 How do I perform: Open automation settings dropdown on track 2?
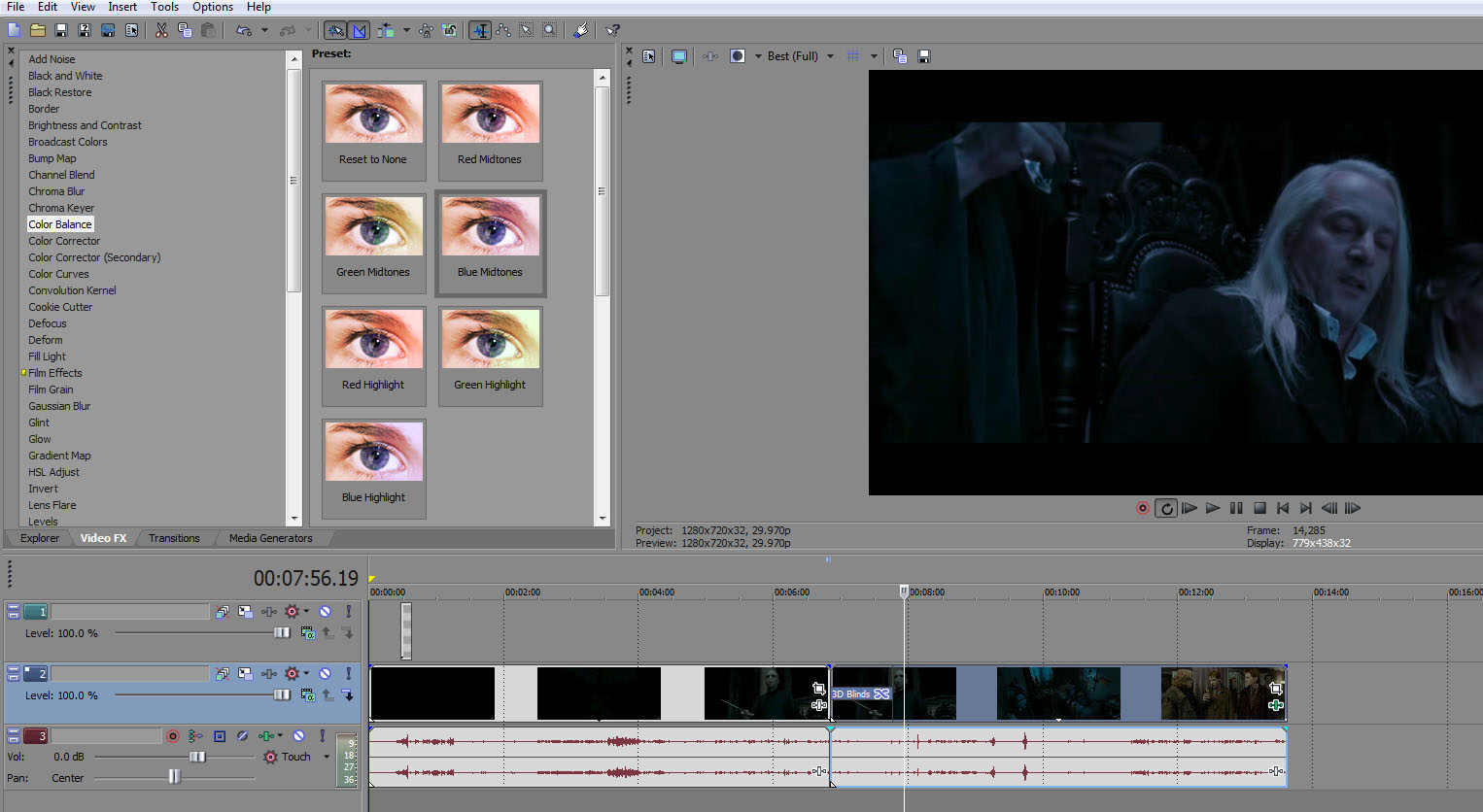306,673
